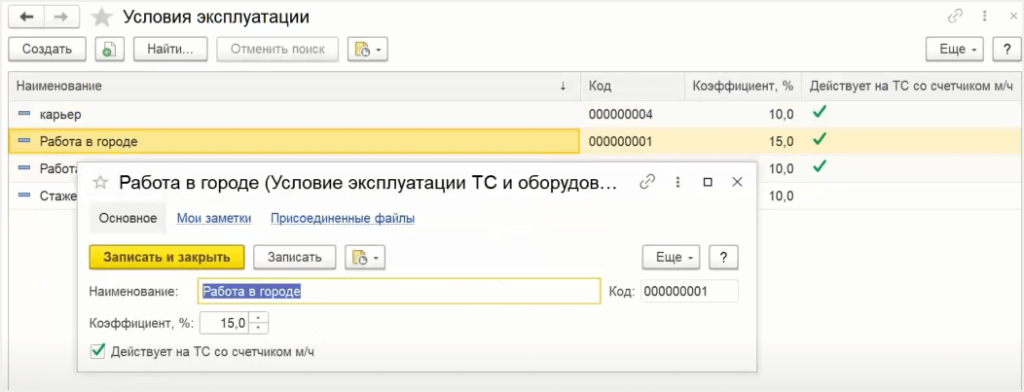The image size is (1024, 392).
Task: Close the Работа в городе dialog
Action: [737, 182]
